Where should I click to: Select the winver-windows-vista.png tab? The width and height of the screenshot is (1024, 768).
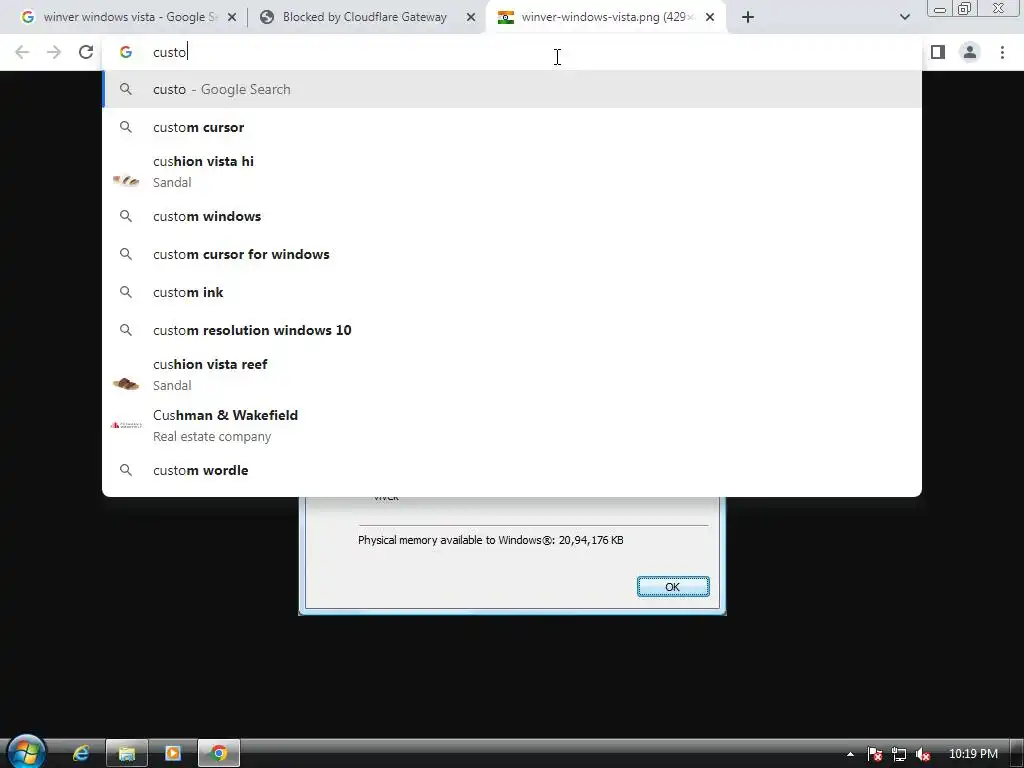[605, 17]
